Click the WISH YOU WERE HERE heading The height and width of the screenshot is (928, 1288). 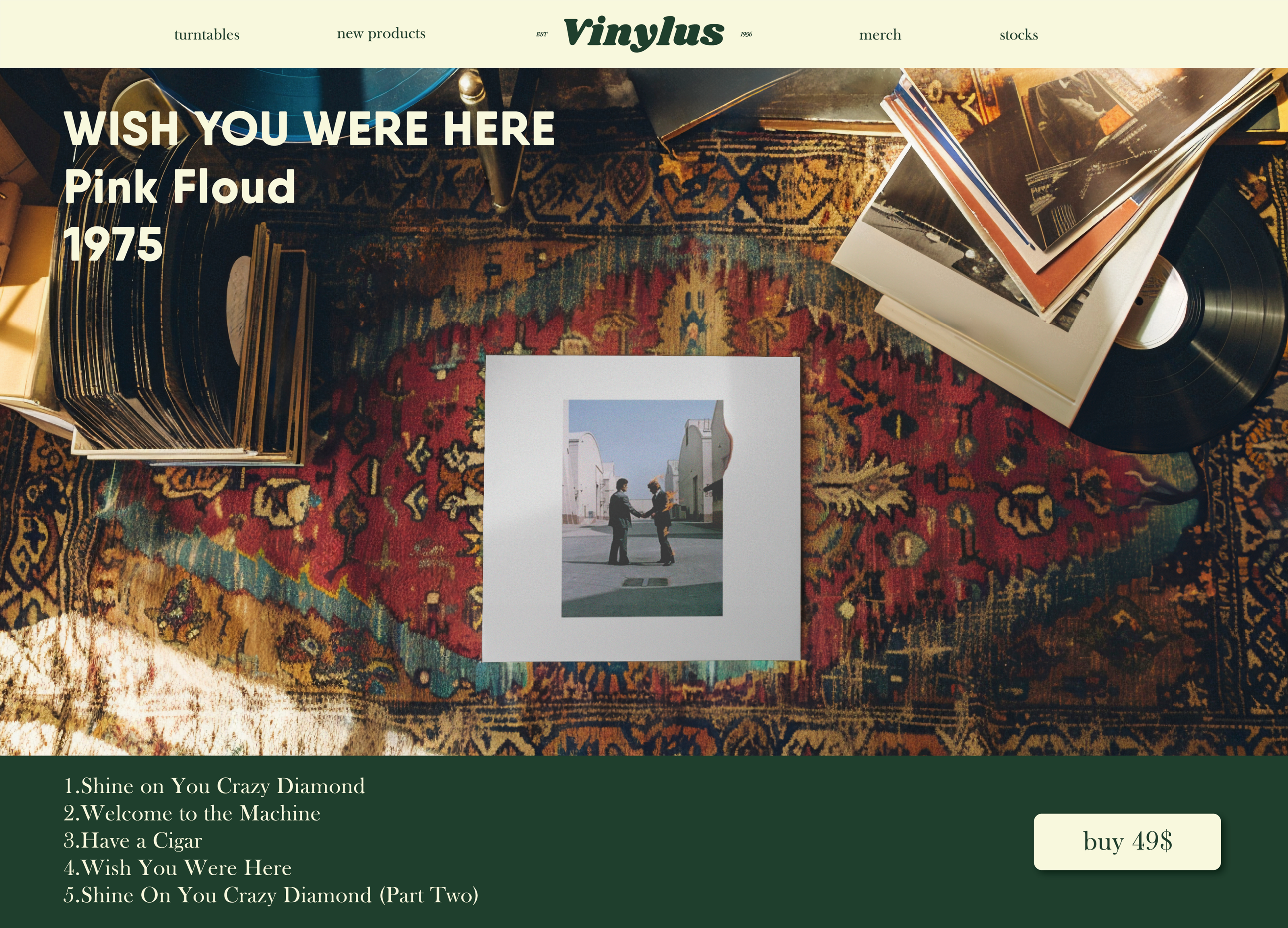tap(309, 128)
